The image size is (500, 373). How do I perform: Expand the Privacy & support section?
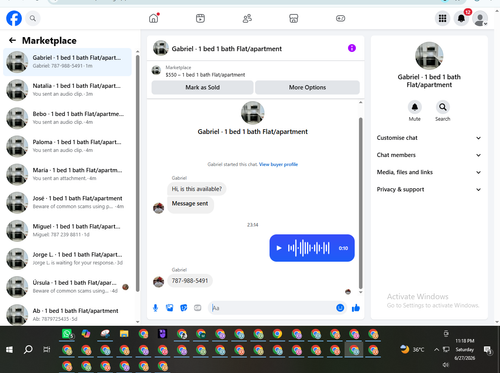429,189
